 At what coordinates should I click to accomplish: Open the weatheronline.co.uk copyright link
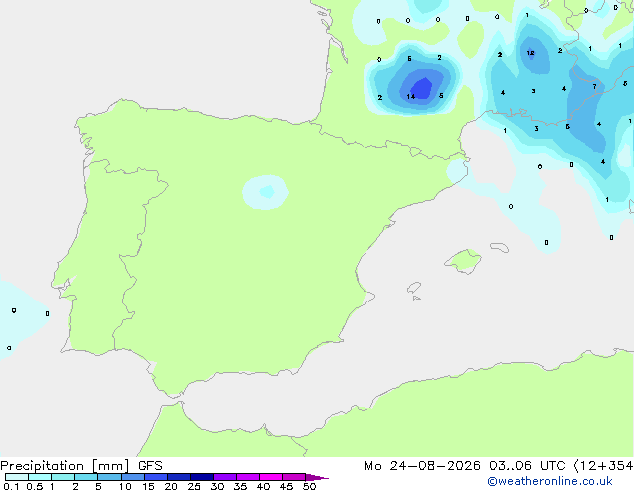point(549,481)
